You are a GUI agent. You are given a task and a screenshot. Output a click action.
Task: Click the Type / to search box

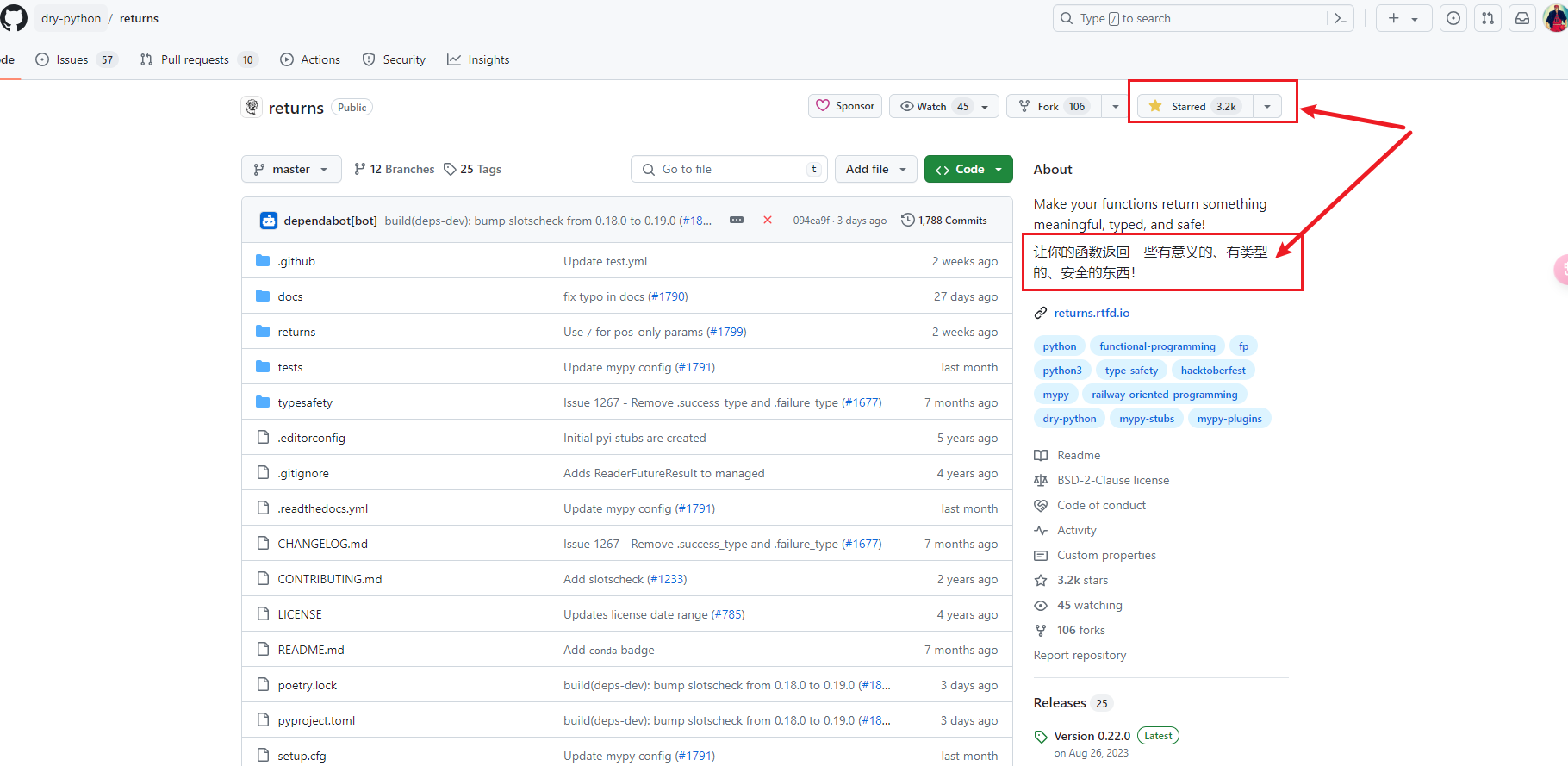click(x=1204, y=18)
